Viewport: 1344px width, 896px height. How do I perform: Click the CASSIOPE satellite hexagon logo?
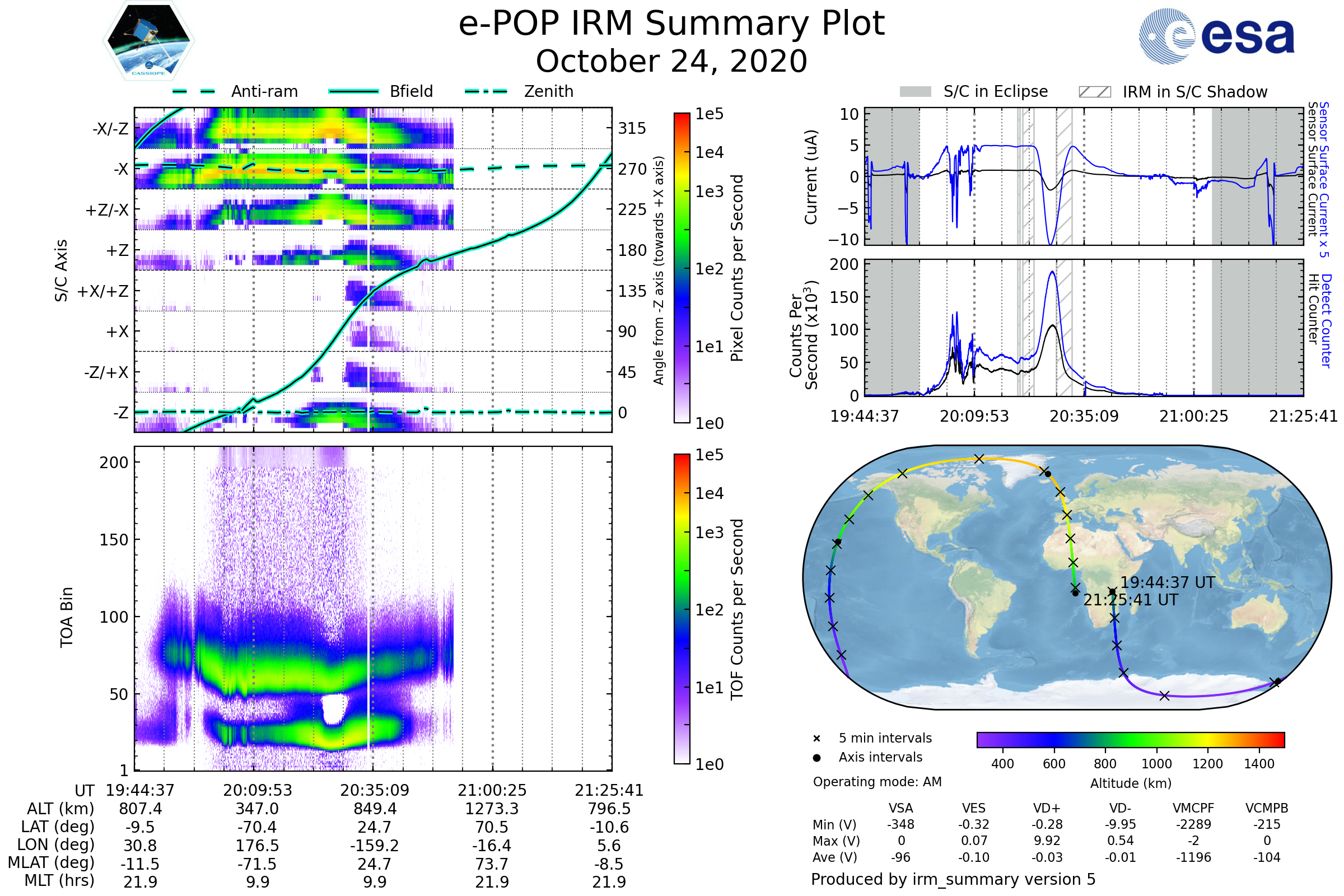tap(148, 41)
